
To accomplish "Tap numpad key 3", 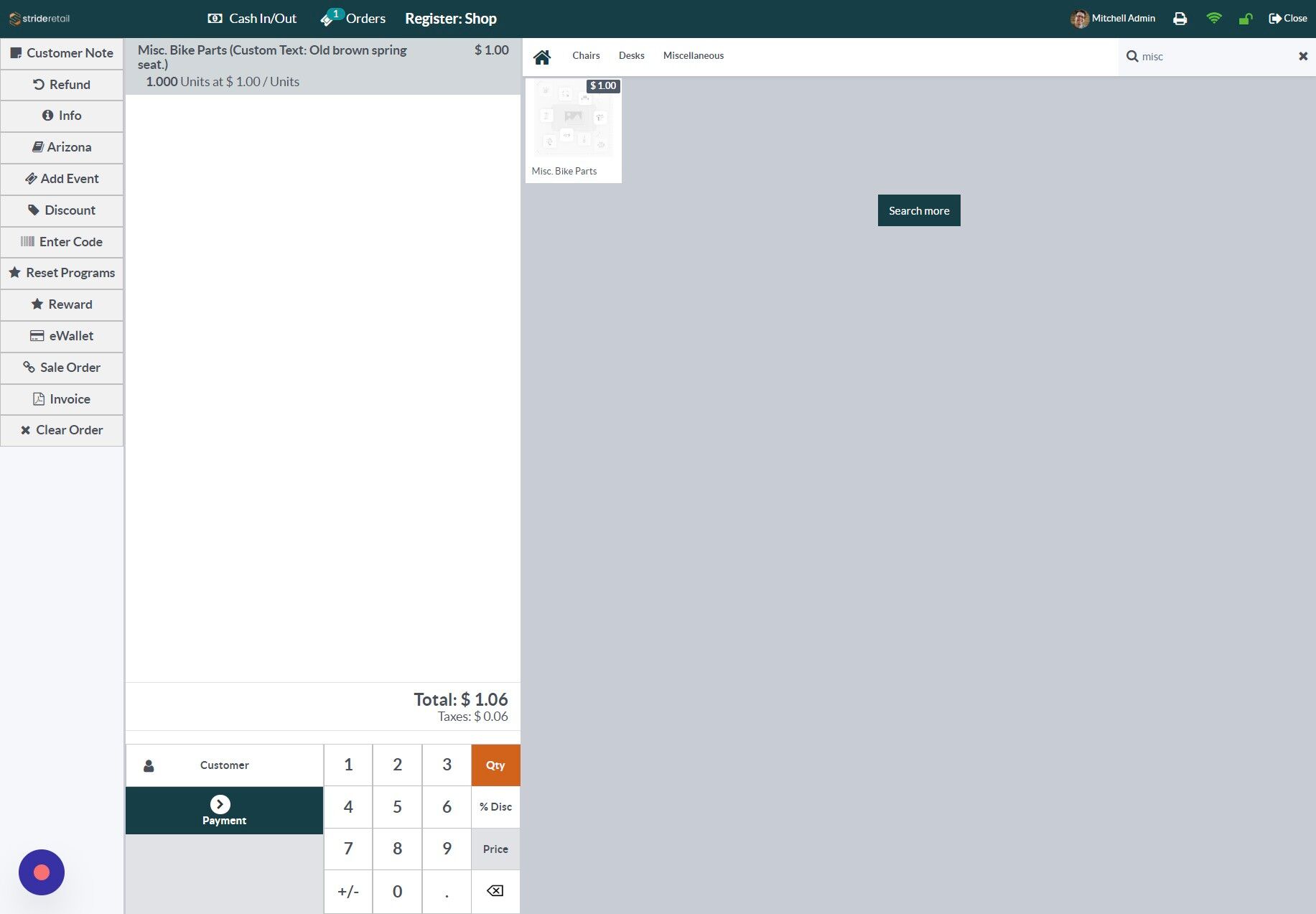I will [447, 765].
